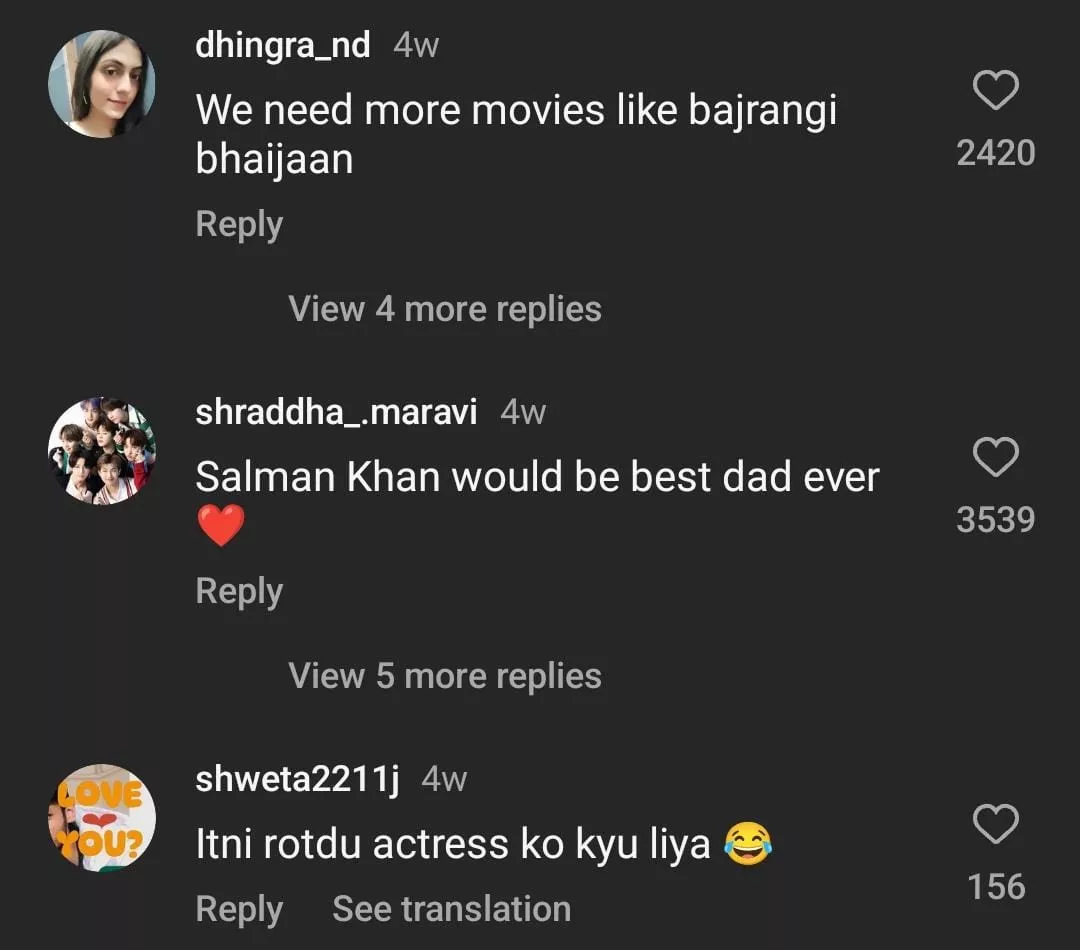The height and width of the screenshot is (950, 1080).
Task: Click the 'Itni rotdu actress' comment text
Action: (x=453, y=845)
